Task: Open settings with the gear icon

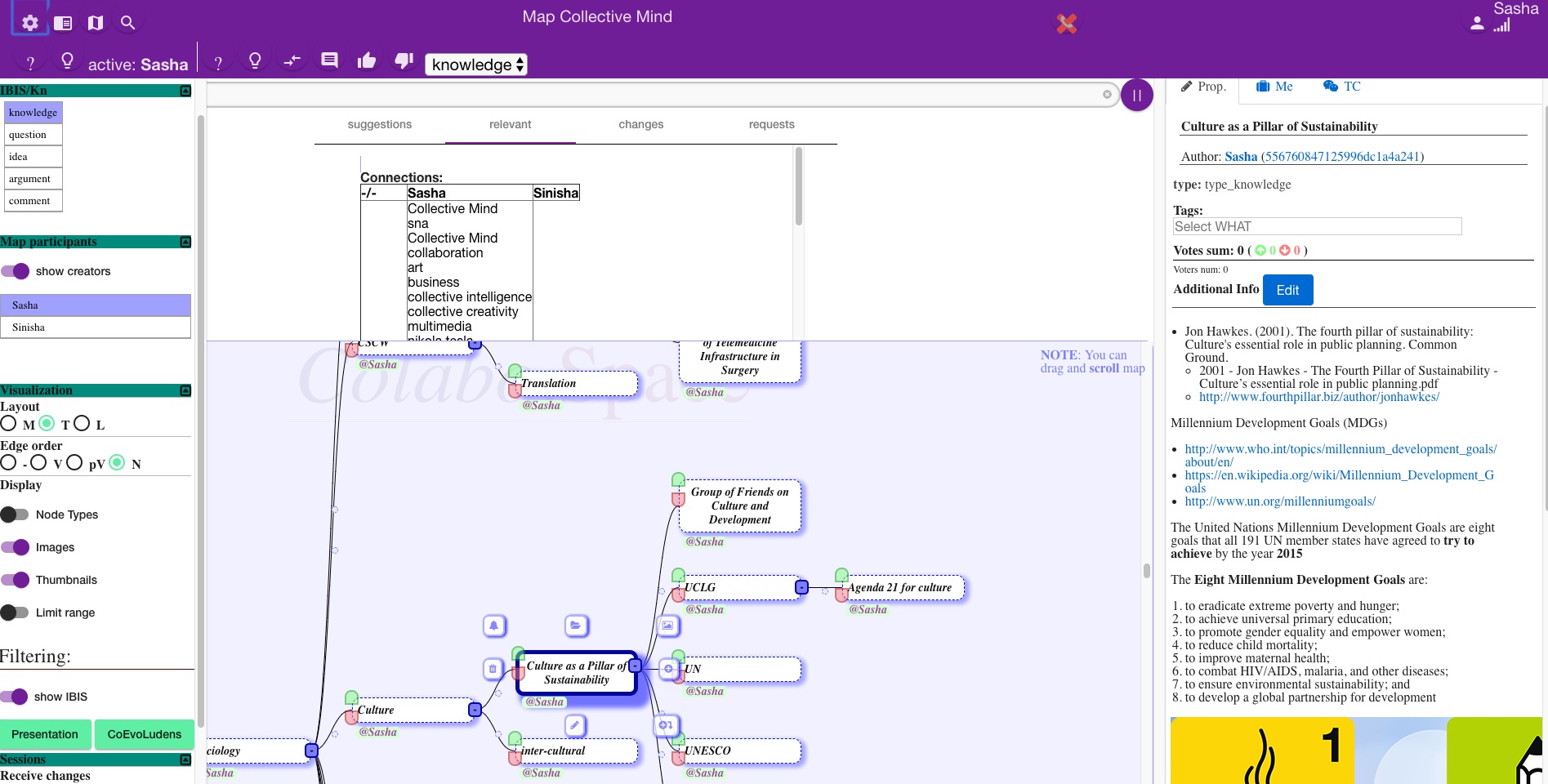Action: (30, 23)
